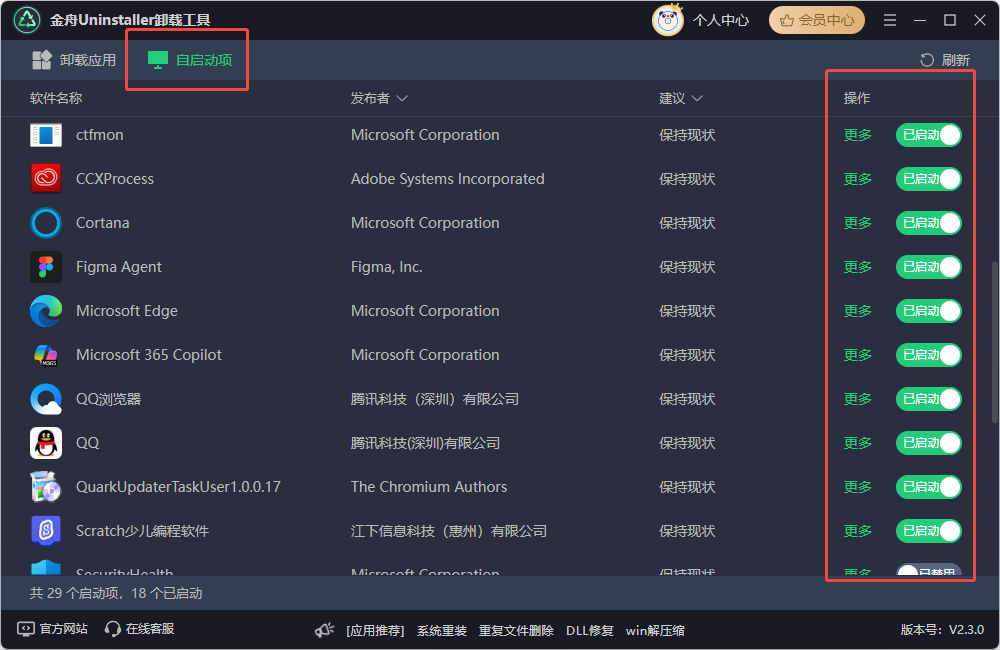Viewport: 1000px width, 650px height.
Task: Open the hamburger menu icon
Action: [890, 20]
